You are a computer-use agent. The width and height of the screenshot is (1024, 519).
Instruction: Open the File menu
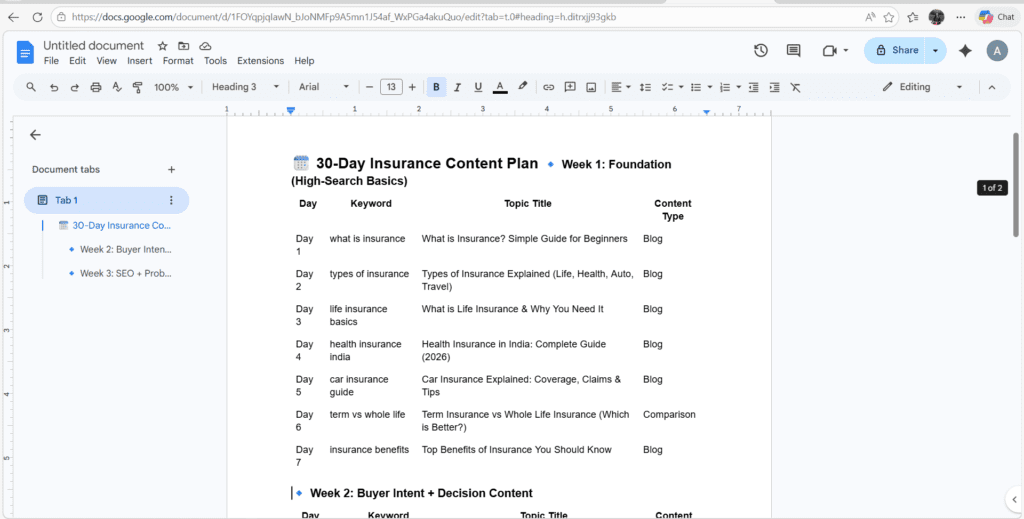pyautogui.click(x=51, y=61)
